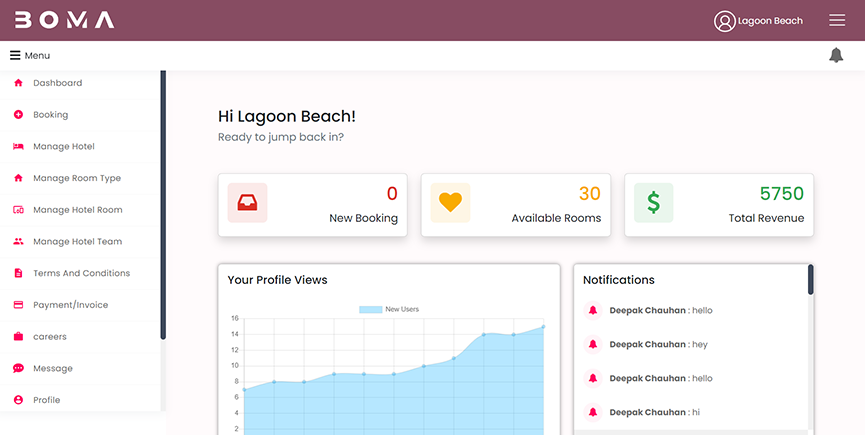This screenshot has width=865, height=435.
Task: Click the New Booking inbox icon
Action: (x=247, y=203)
